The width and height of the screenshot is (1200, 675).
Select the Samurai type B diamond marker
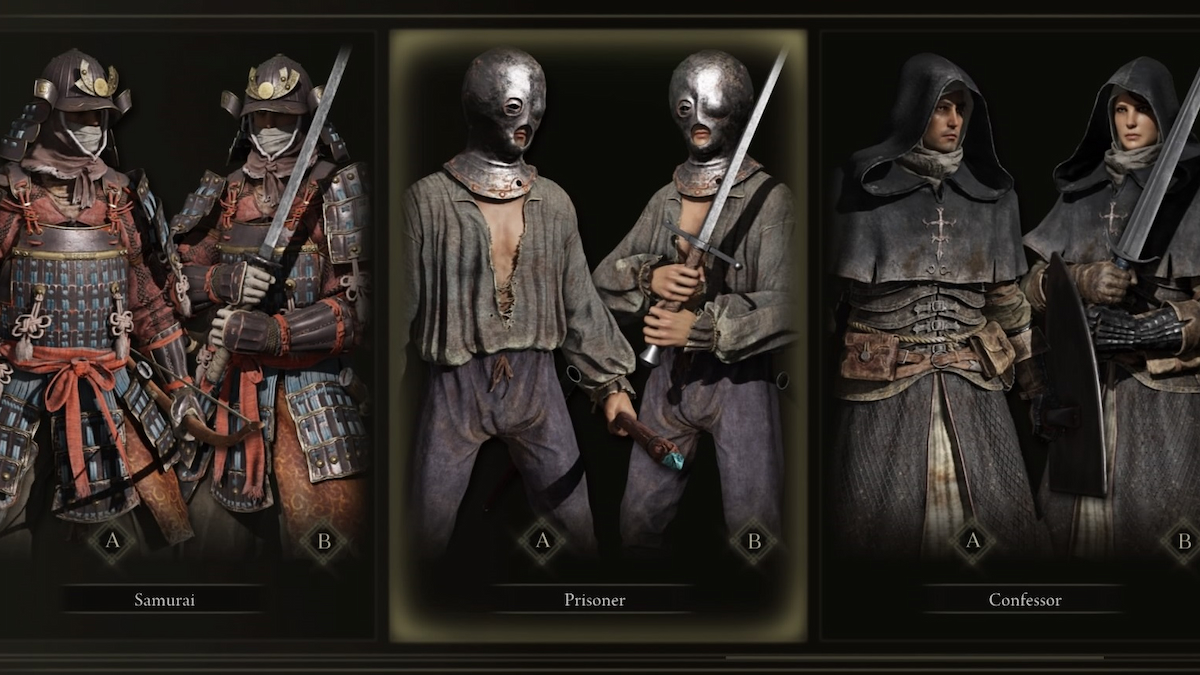322,542
